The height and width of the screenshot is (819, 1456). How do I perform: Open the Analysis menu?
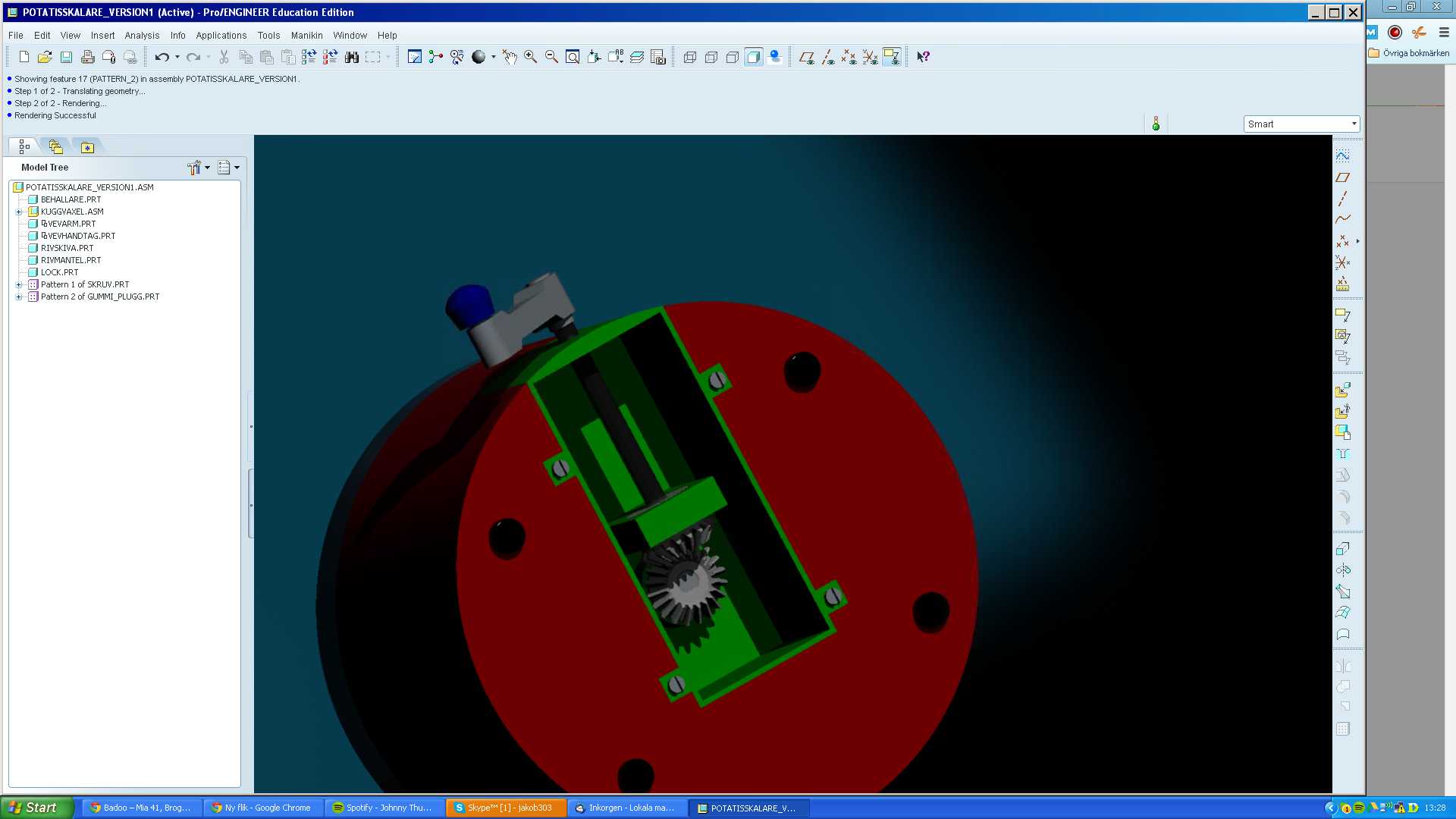click(x=143, y=36)
